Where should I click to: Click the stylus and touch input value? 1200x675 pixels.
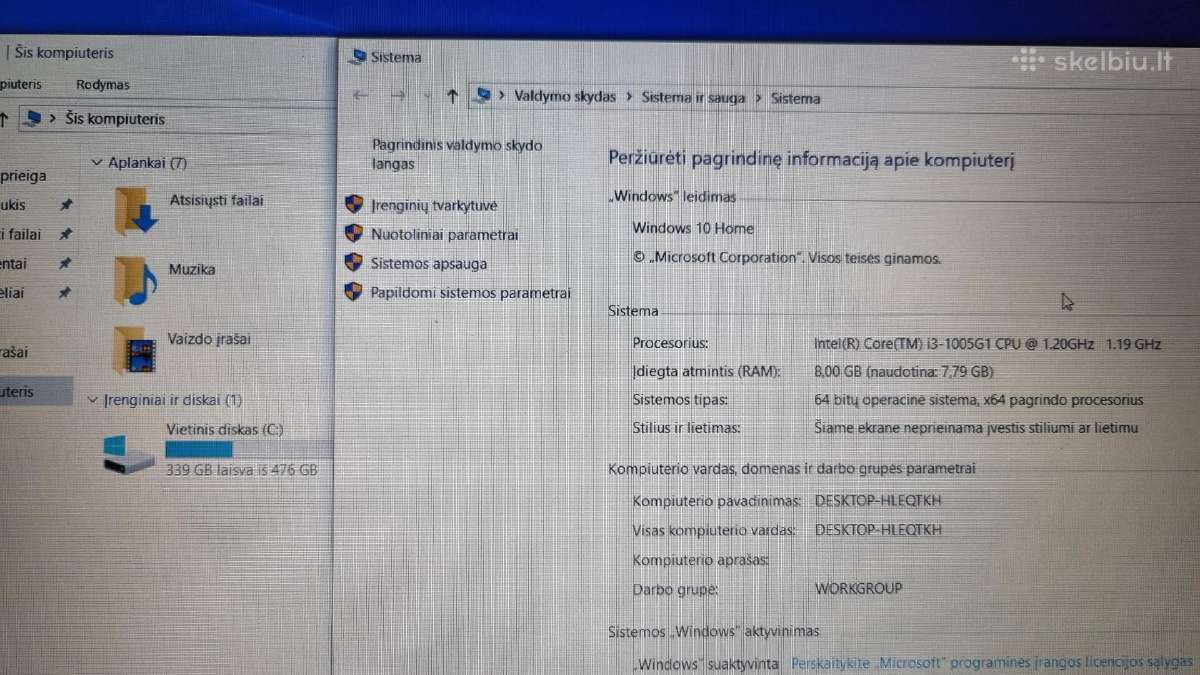tap(976, 428)
